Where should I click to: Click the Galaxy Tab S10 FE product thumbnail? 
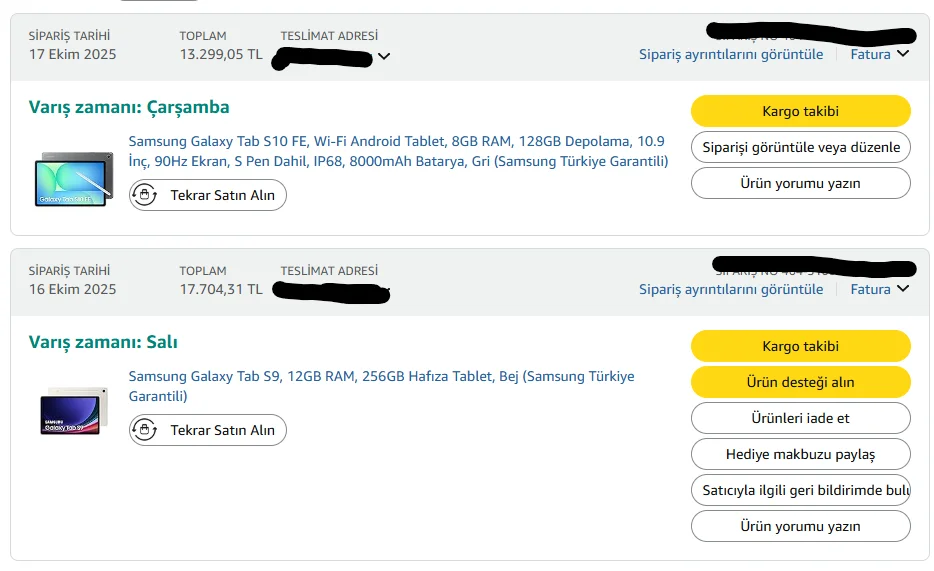74,180
